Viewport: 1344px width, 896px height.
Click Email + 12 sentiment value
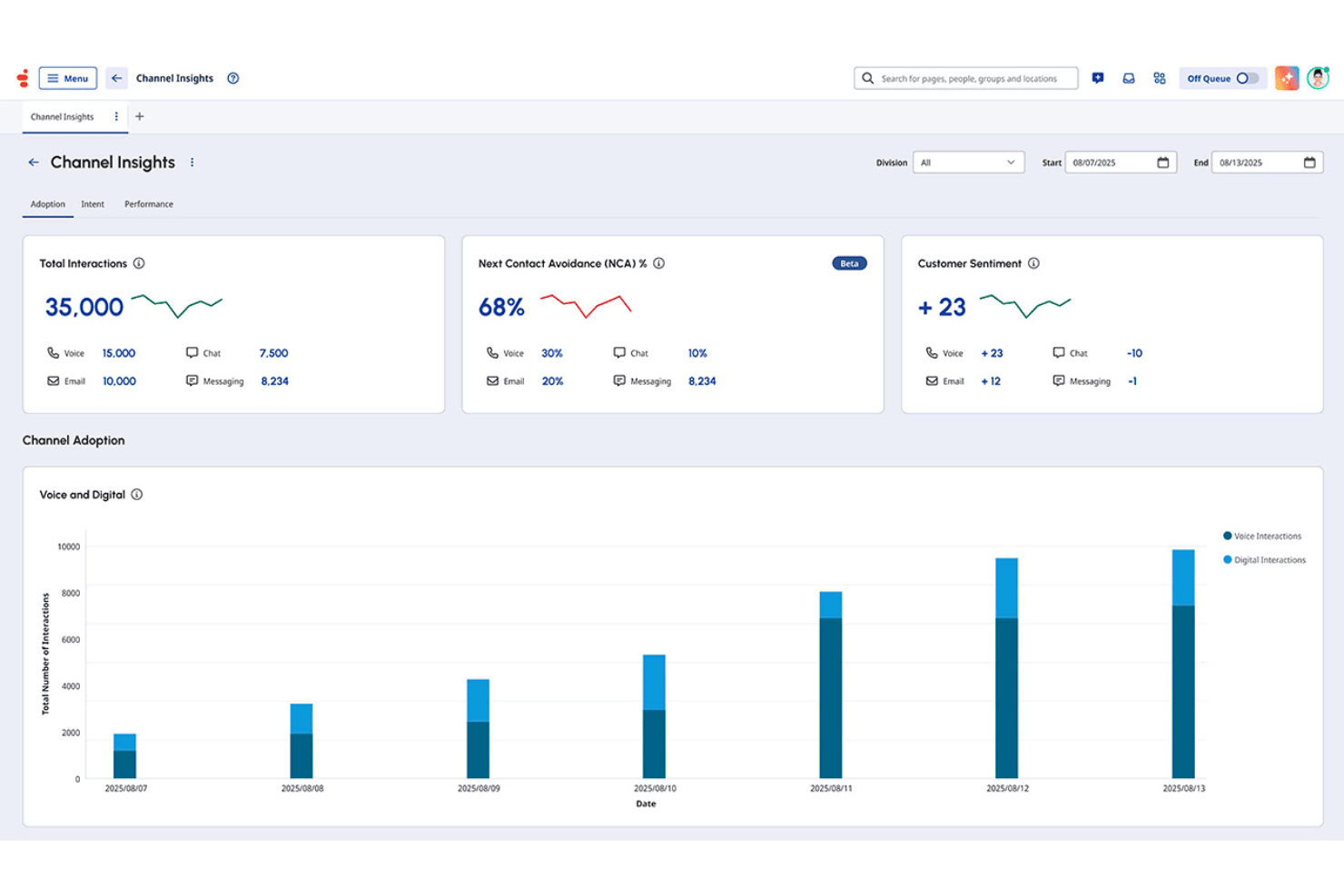tap(991, 381)
